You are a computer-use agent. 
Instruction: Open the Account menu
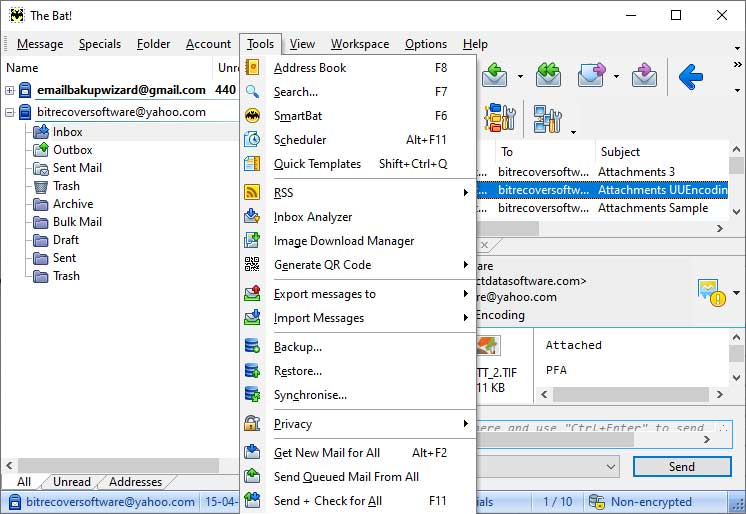point(208,44)
